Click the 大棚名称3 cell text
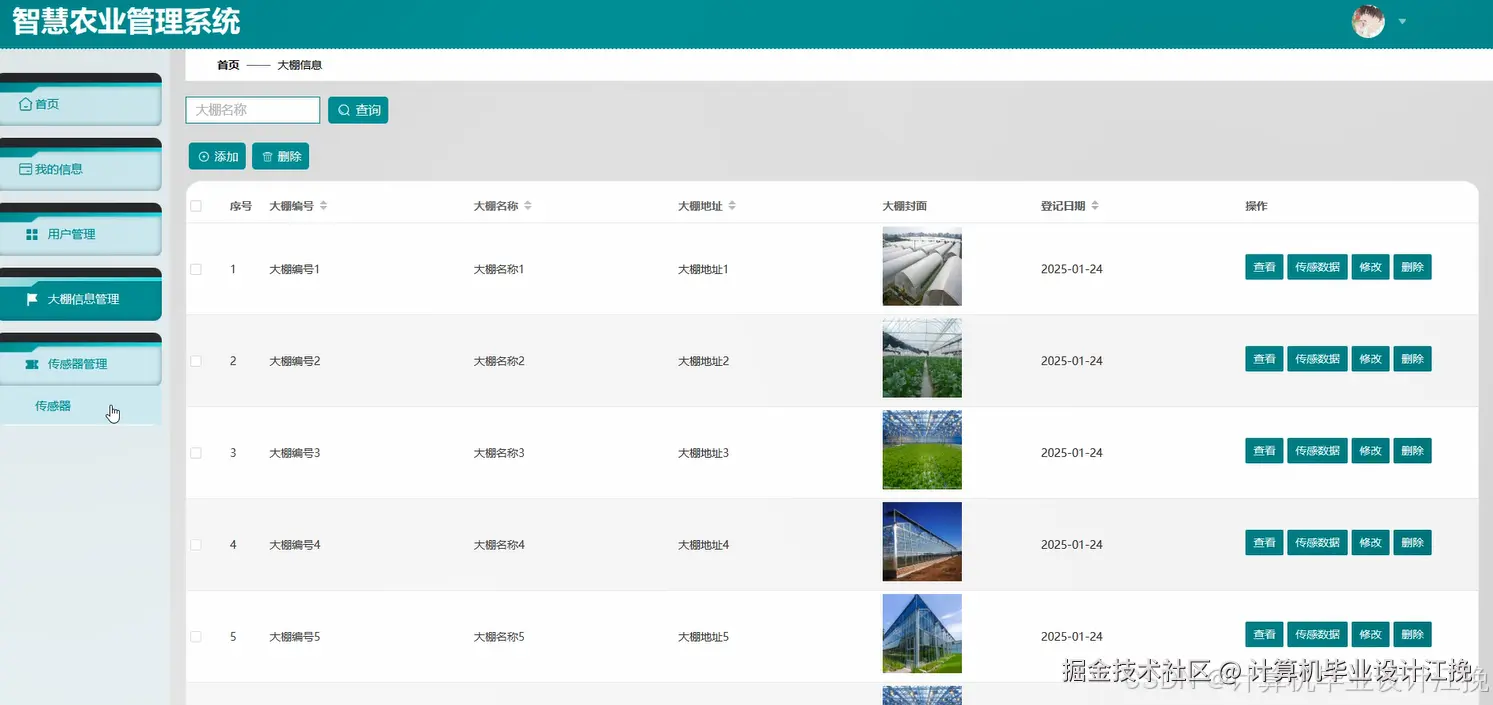1493x705 pixels. [x=499, y=453]
